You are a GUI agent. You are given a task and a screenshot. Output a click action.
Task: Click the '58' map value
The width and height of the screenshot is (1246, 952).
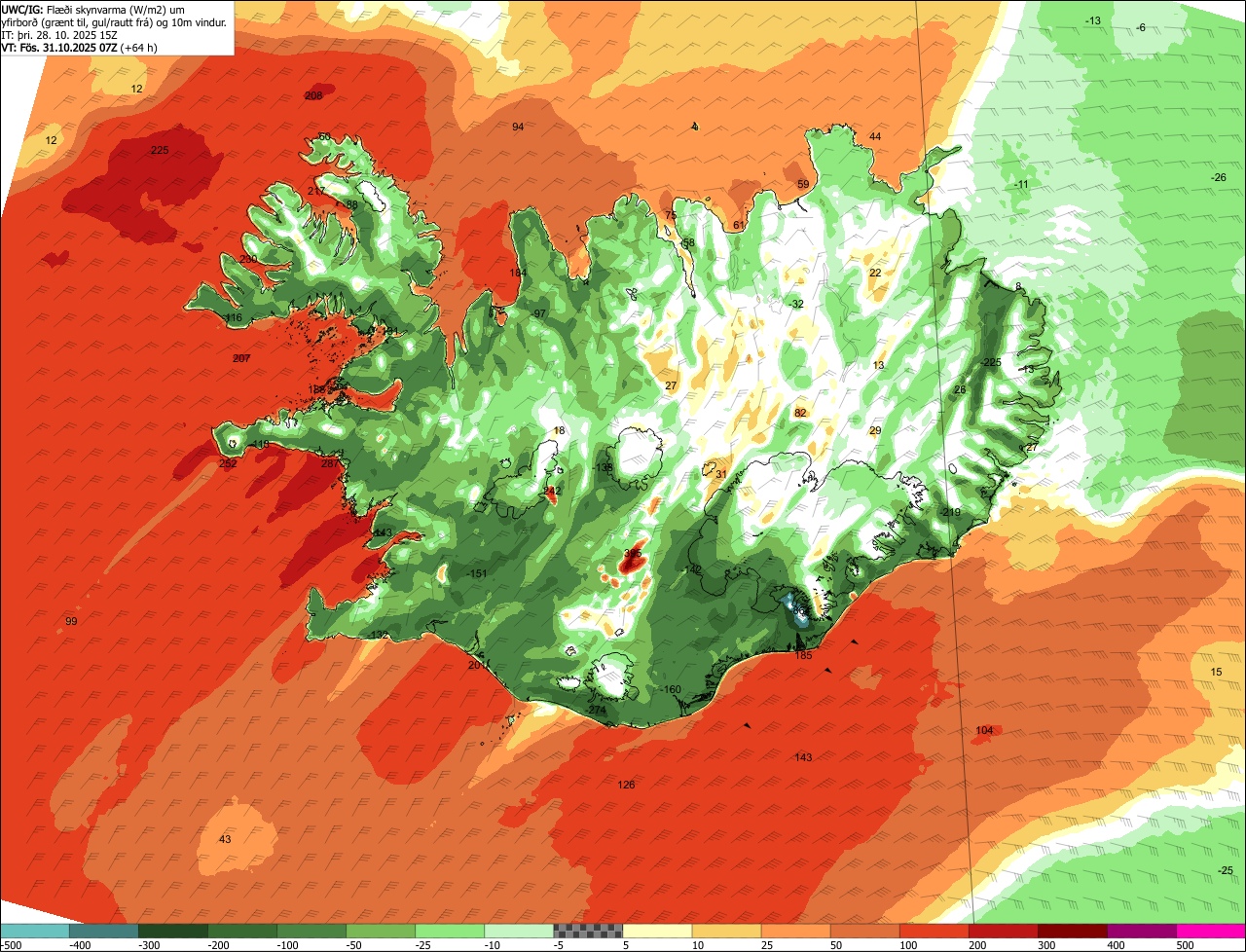688,243
